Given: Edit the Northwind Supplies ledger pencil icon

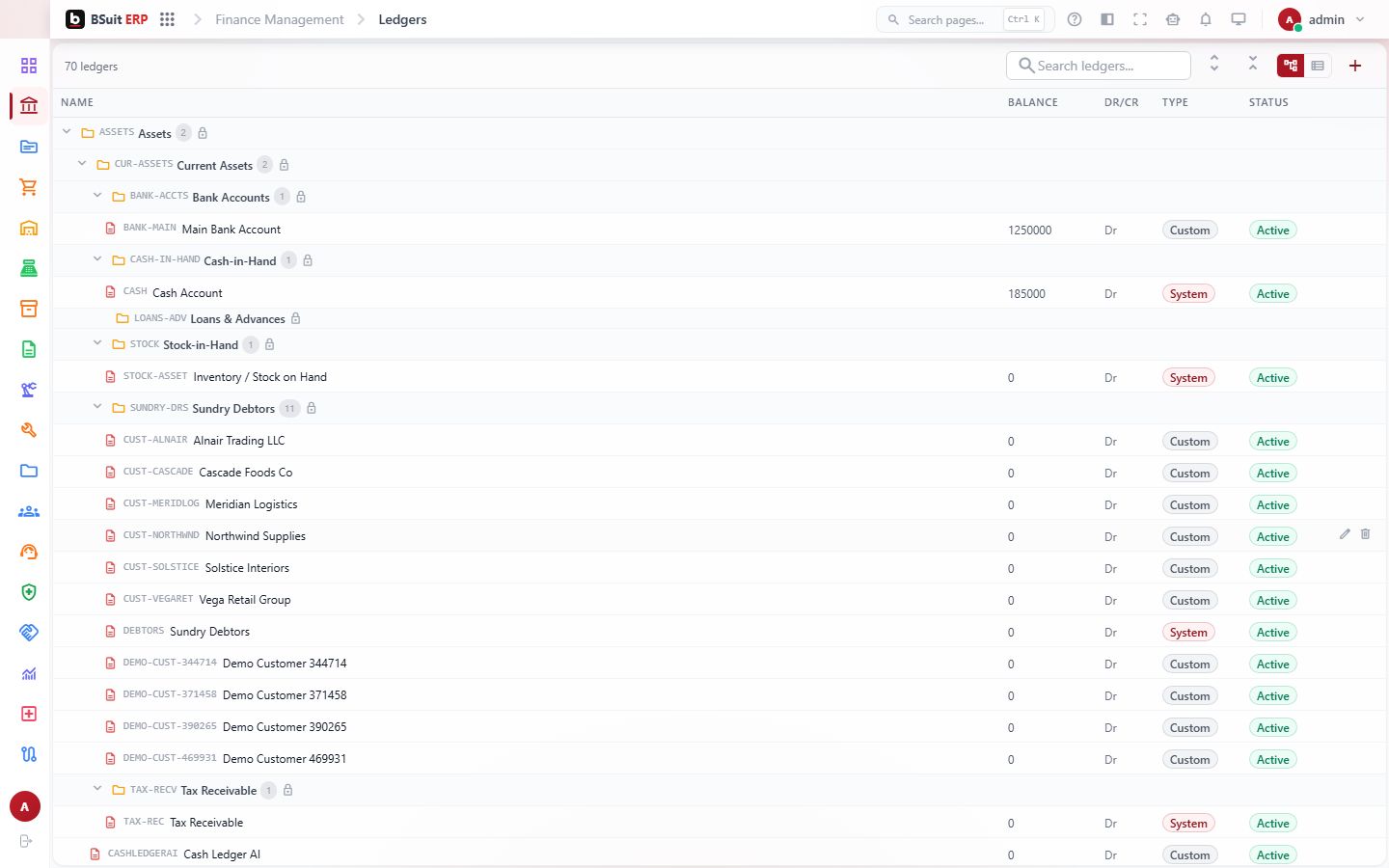Looking at the screenshot, I should [1345, 534].
